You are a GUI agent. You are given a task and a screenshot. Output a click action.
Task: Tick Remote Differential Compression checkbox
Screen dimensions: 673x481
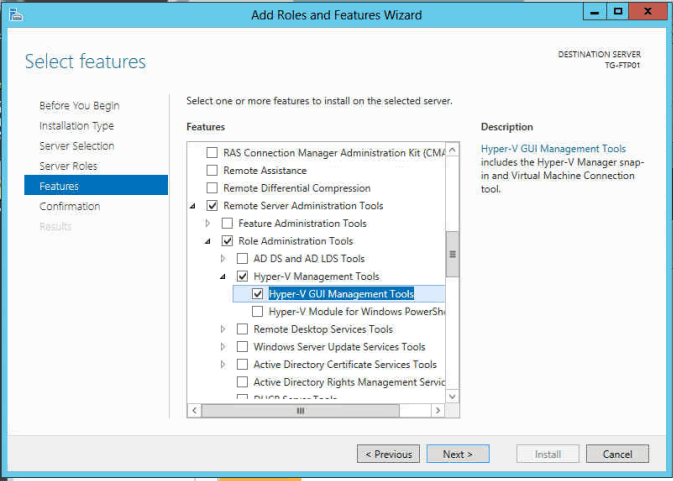pyautogui.click(x=212, y=188)
